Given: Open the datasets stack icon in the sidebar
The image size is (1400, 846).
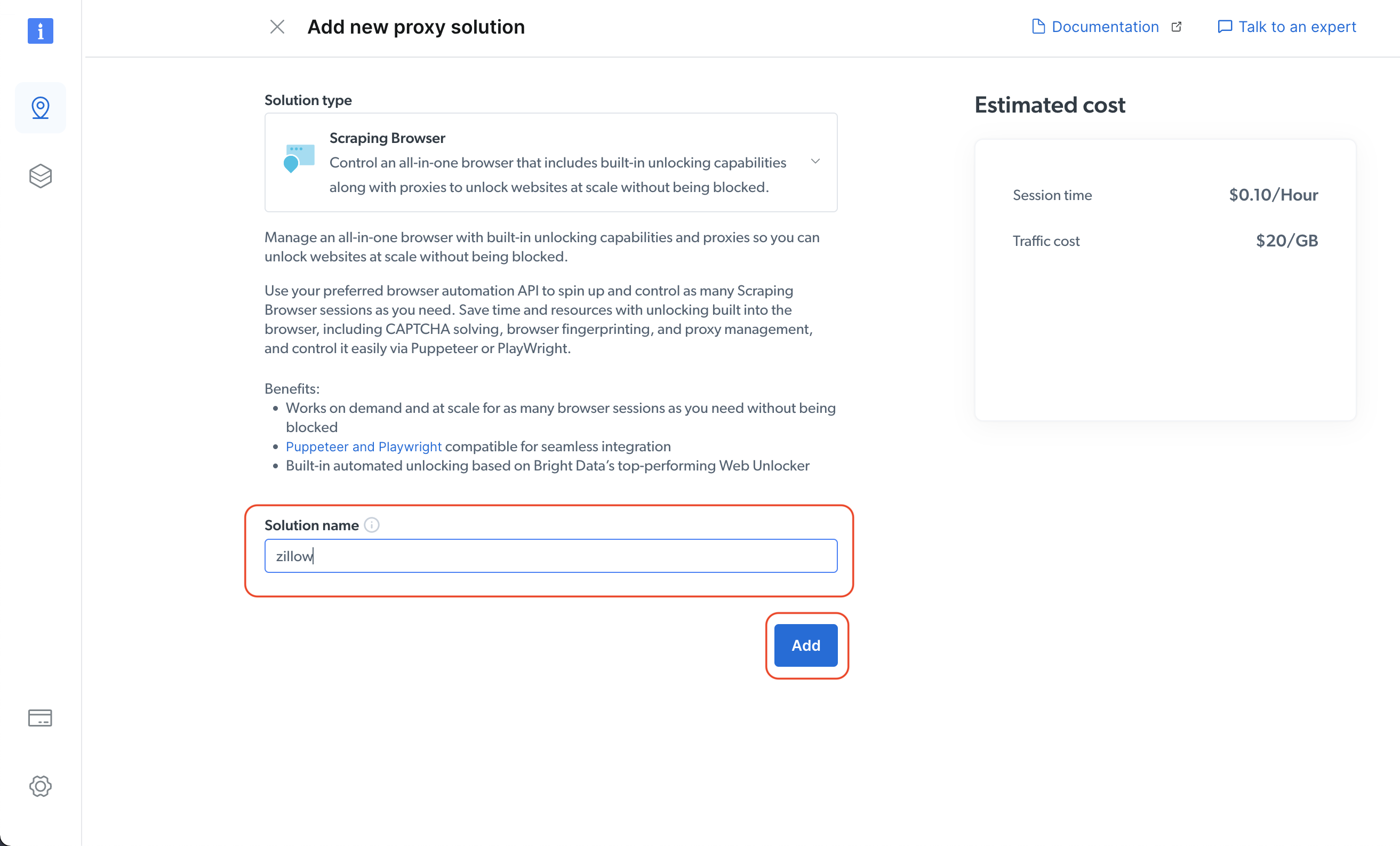Looking at the screenshot, I should pos(41,175).
